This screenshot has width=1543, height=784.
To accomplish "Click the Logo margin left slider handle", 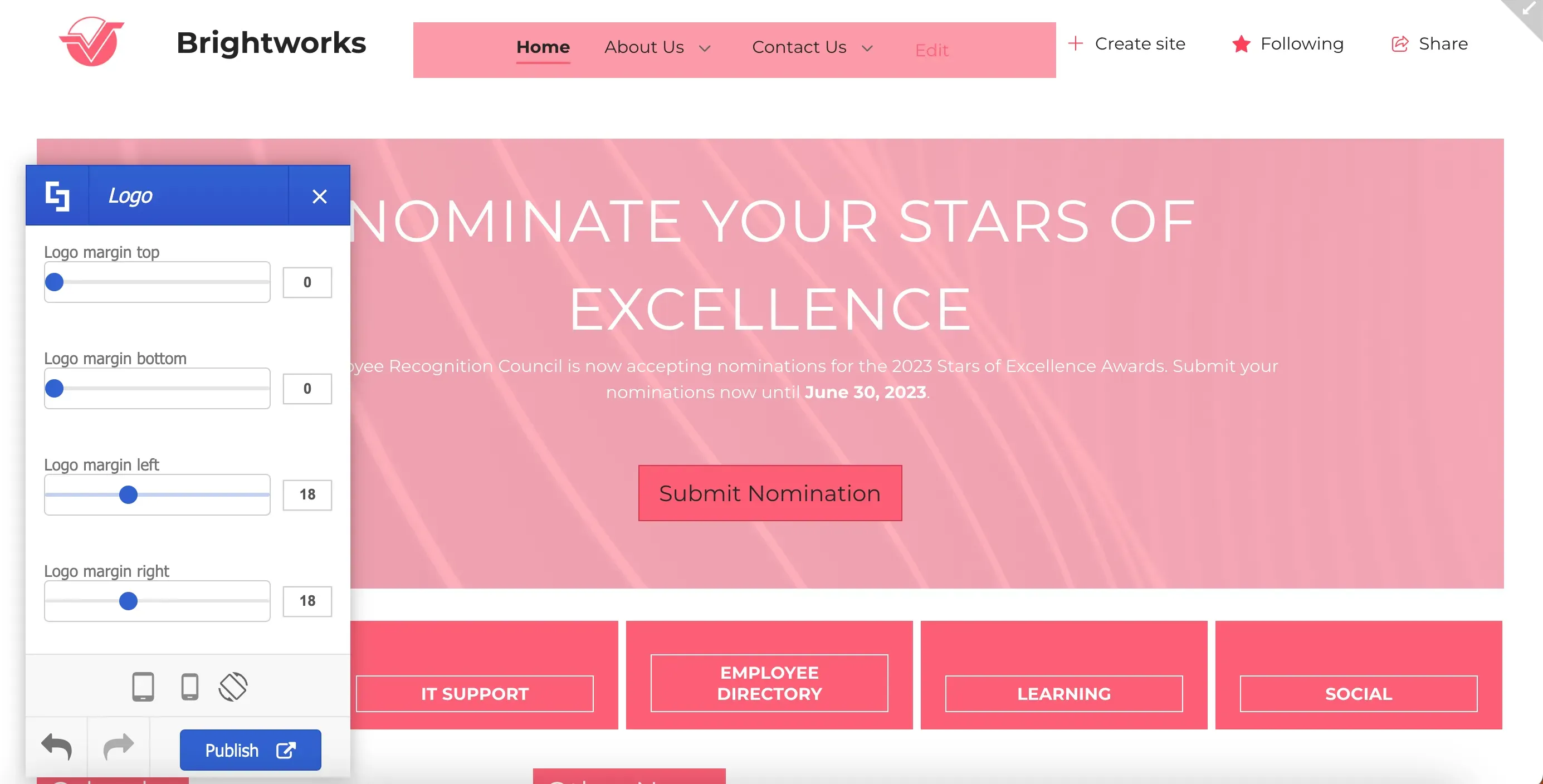I will click(128, 494).
